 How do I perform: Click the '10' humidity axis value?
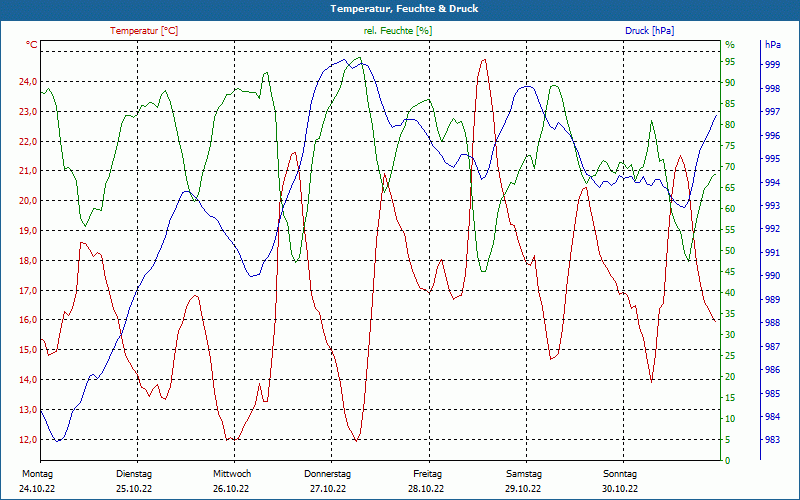730,418
